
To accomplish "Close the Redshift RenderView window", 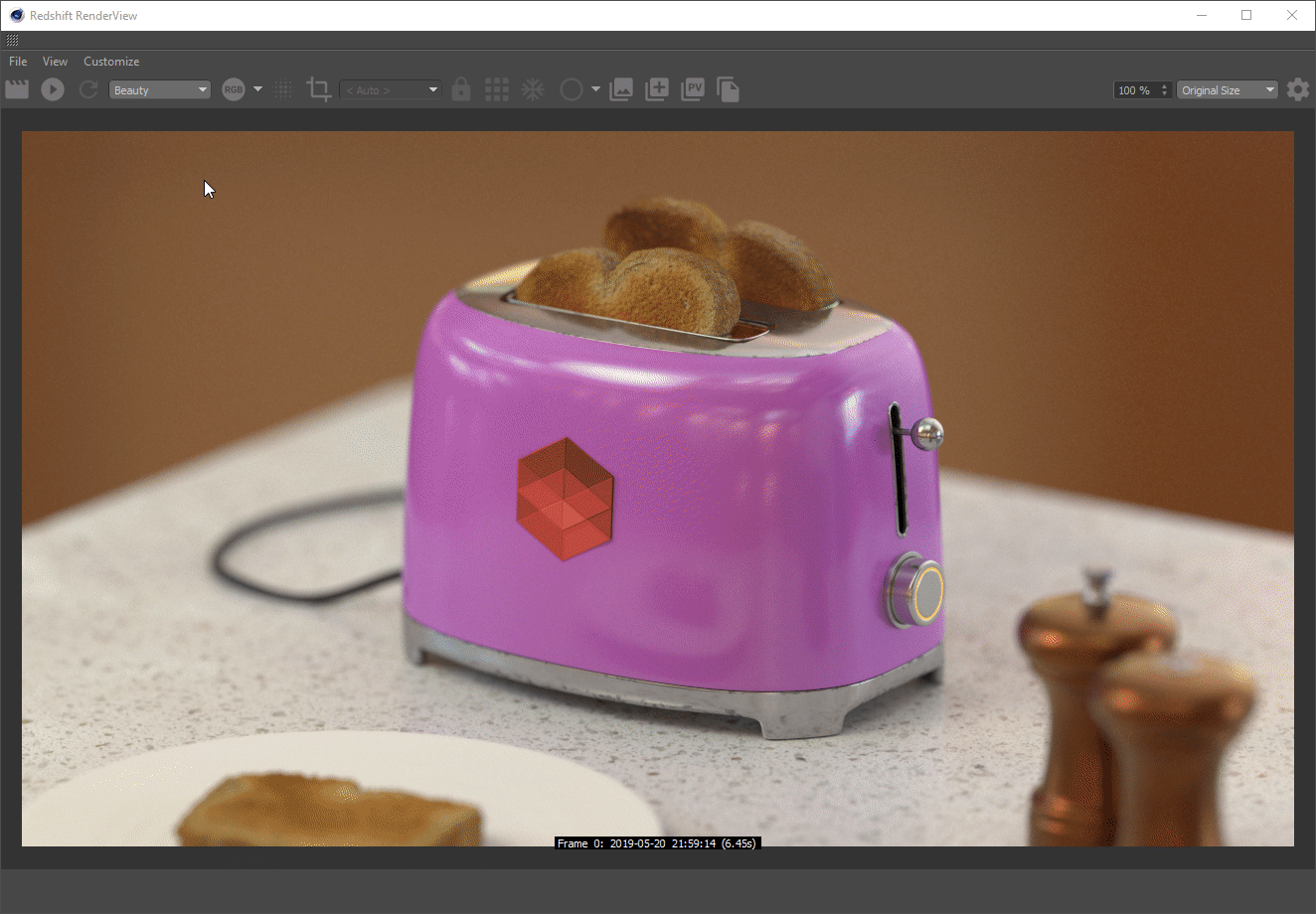I will (1292, 15).
